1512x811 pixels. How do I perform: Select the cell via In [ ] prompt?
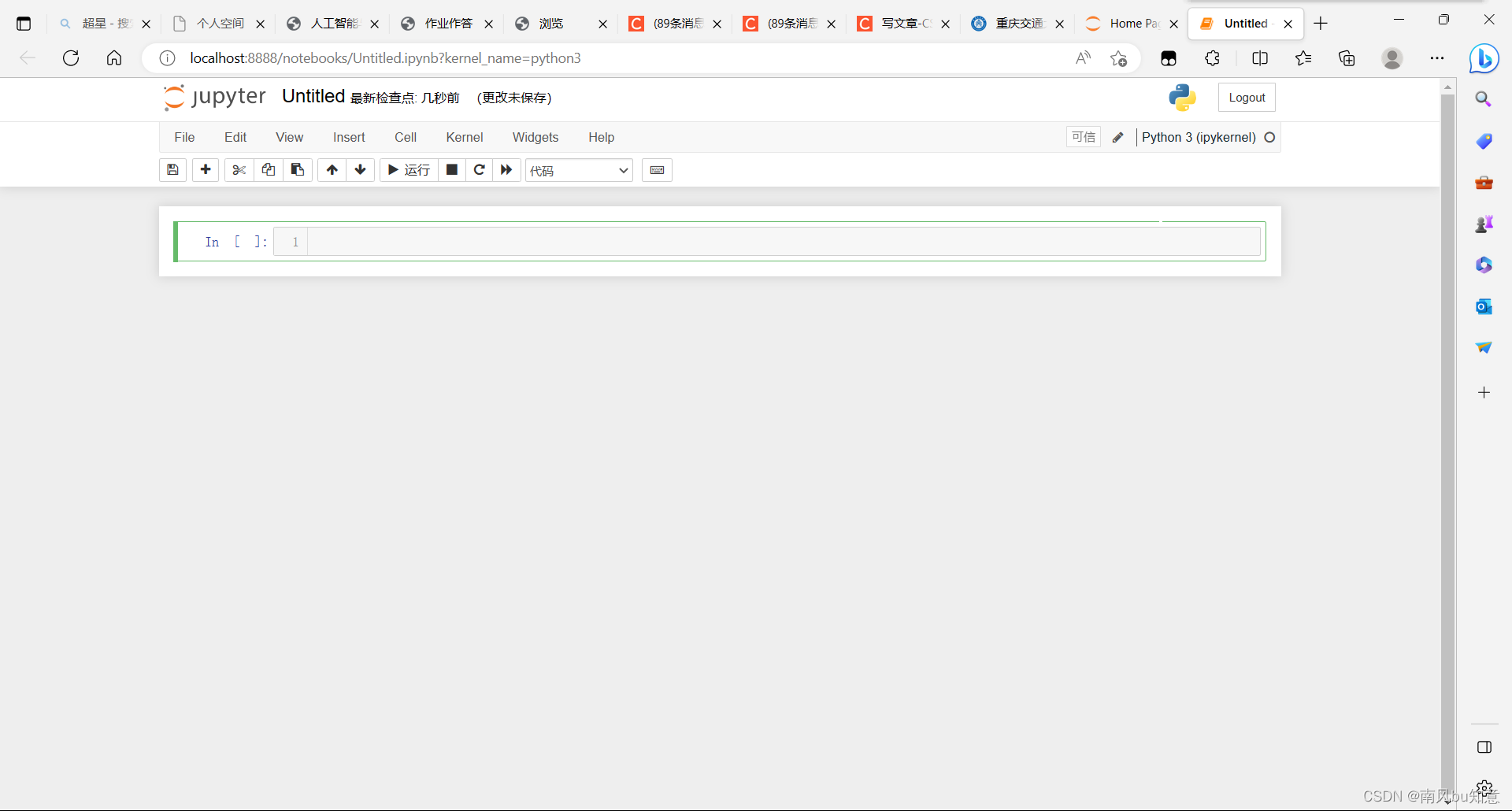click(235, 242)
